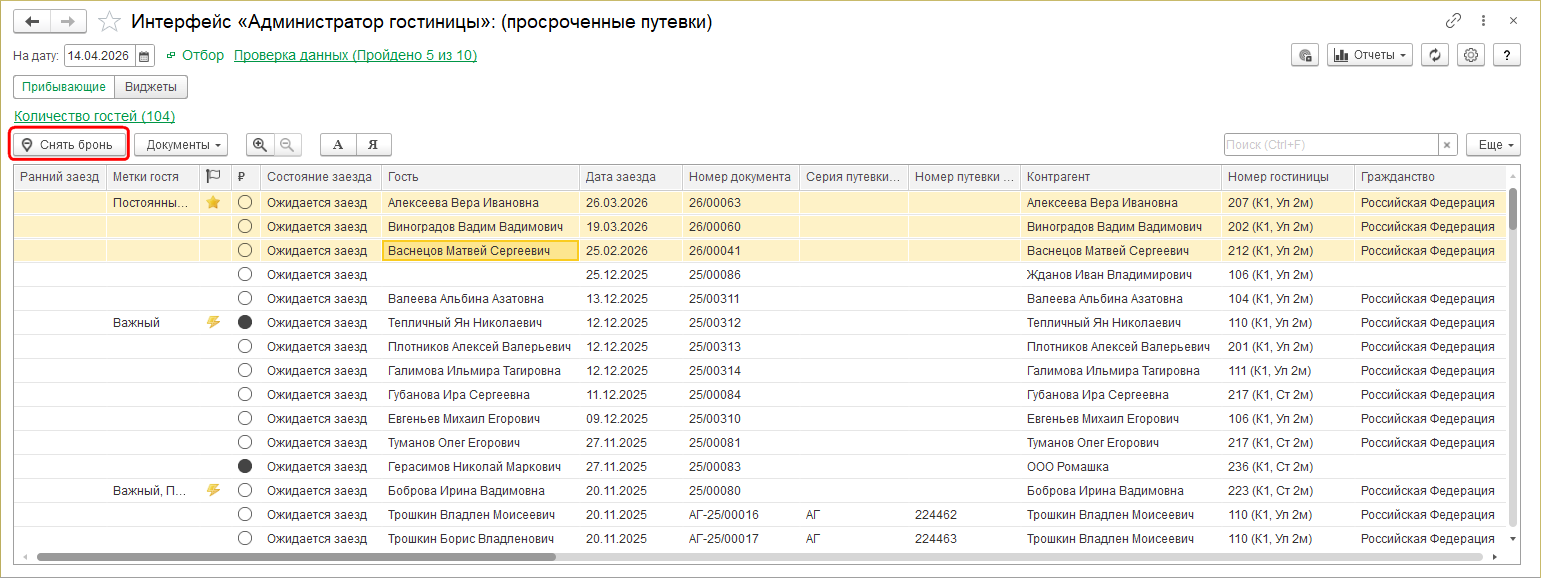Toggle filled circle in Тепличный Ян Николаевич row
Image resolution: width=1541 pixels, height=578 pixels.
[x=245, y=323]
